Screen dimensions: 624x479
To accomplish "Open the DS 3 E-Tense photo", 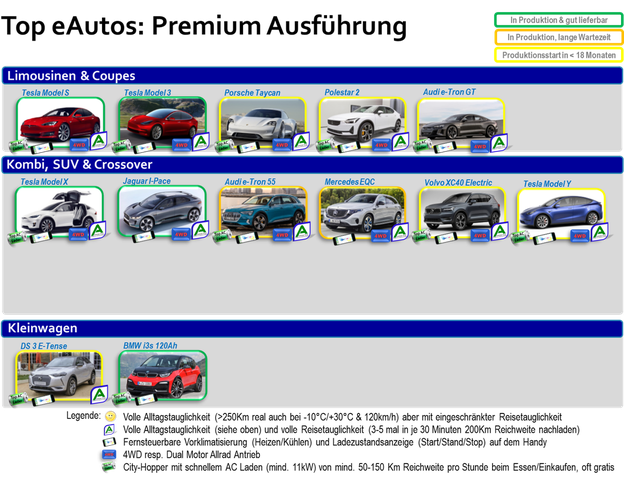I will point(59,376).
